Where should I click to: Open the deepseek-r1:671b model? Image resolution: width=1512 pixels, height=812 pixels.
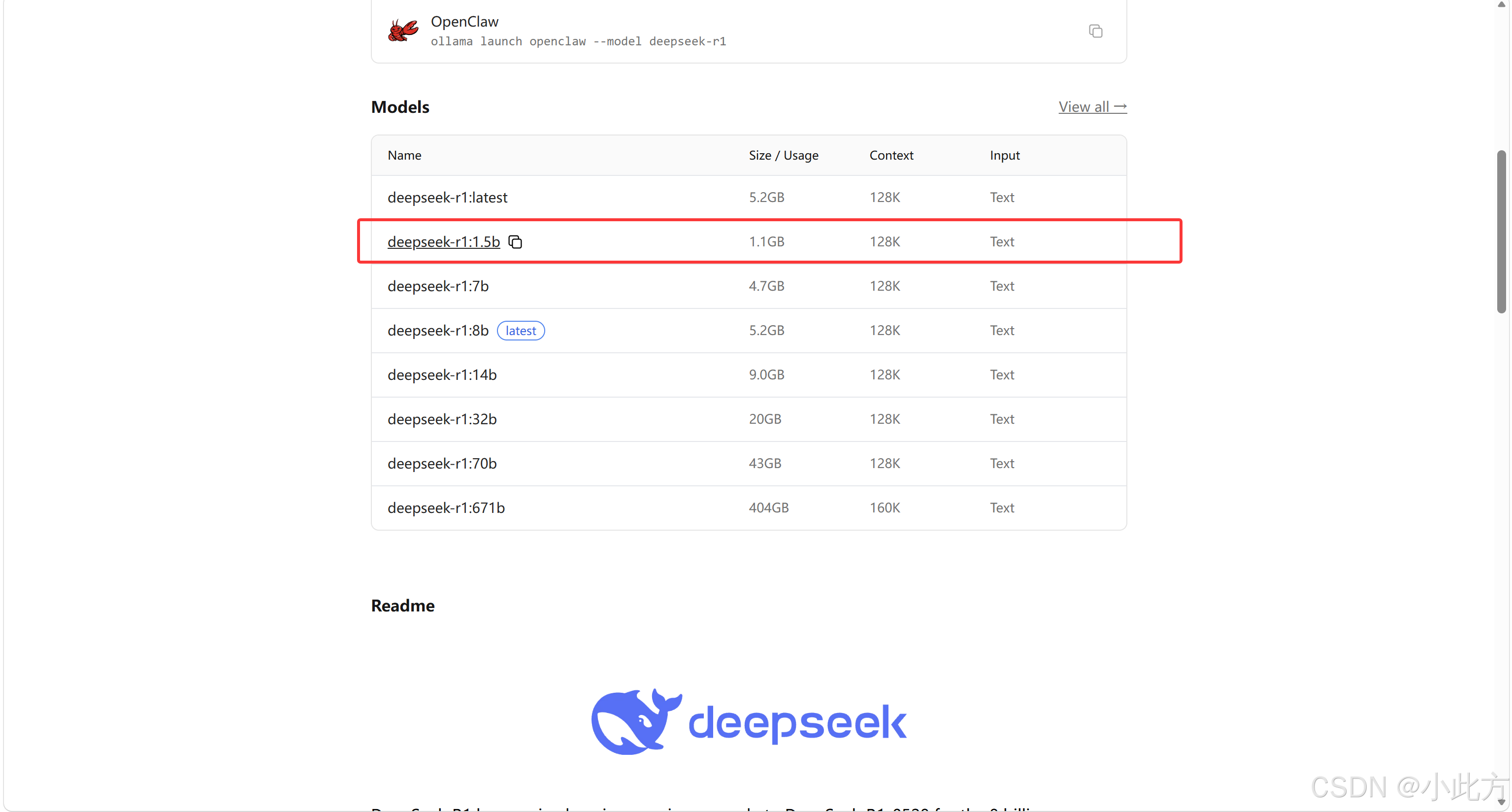(x=446, y=508)
